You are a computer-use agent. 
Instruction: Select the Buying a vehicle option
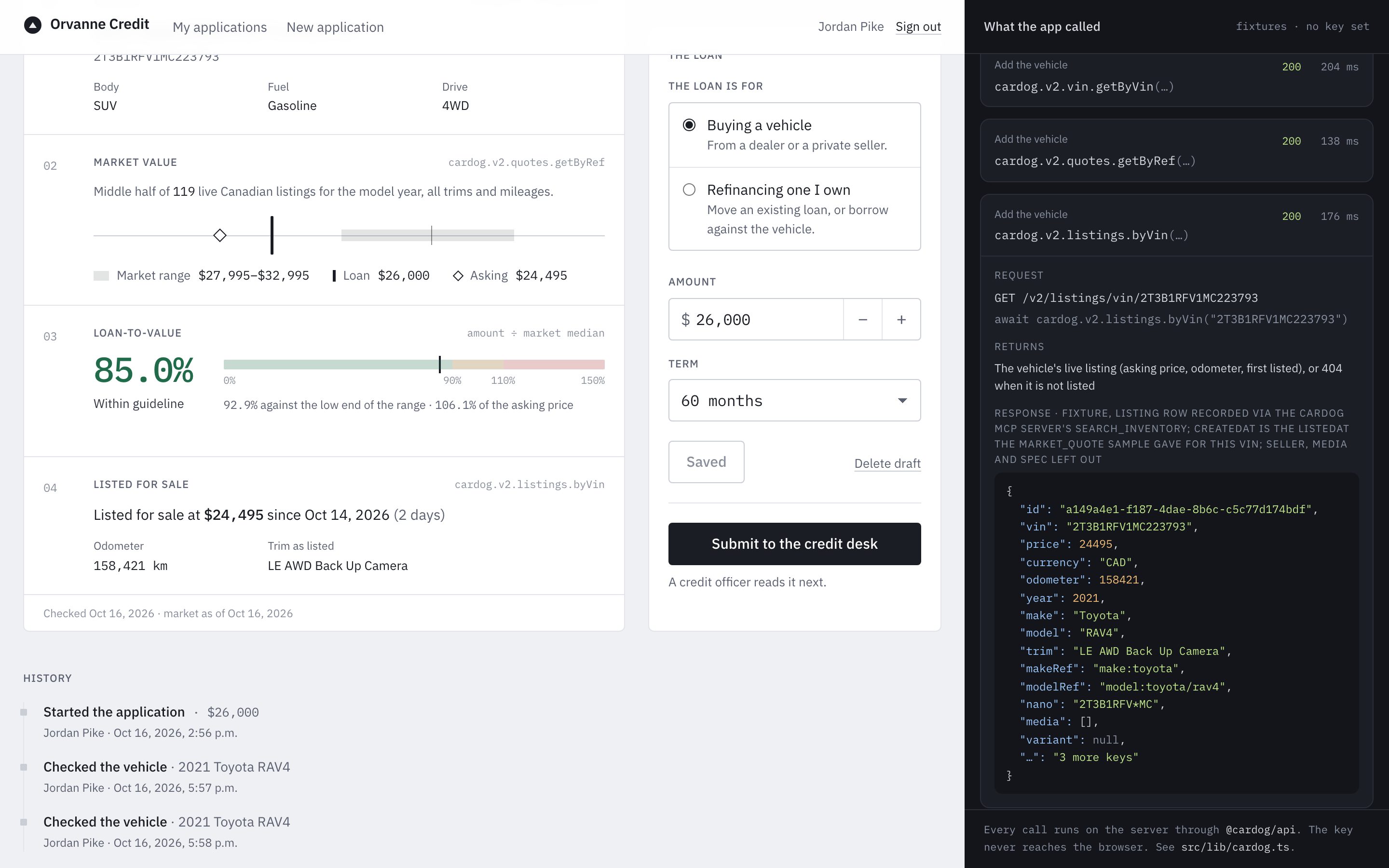[x=794, y=135]
